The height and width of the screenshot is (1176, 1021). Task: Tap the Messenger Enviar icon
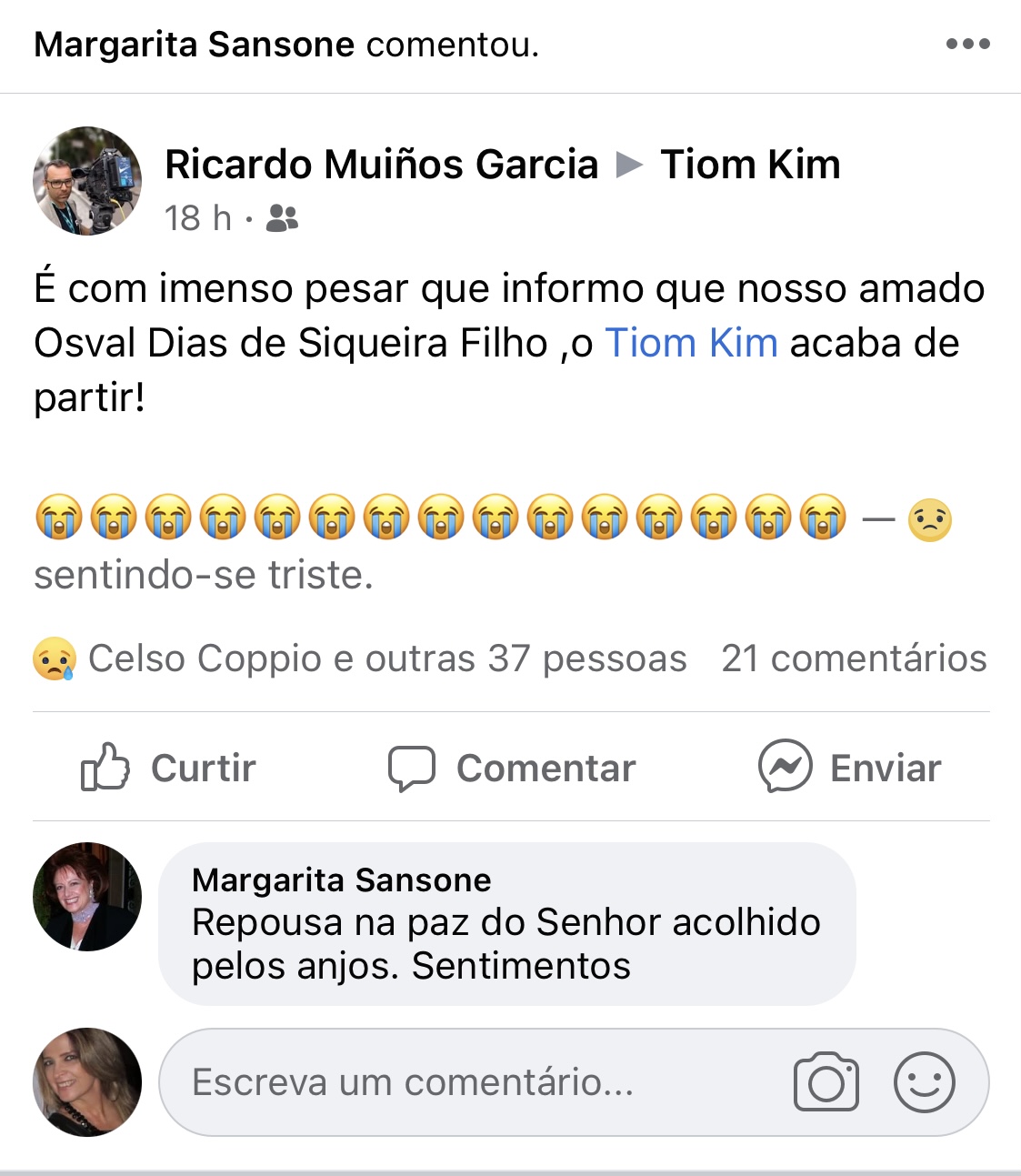click(x=786, y=766)
